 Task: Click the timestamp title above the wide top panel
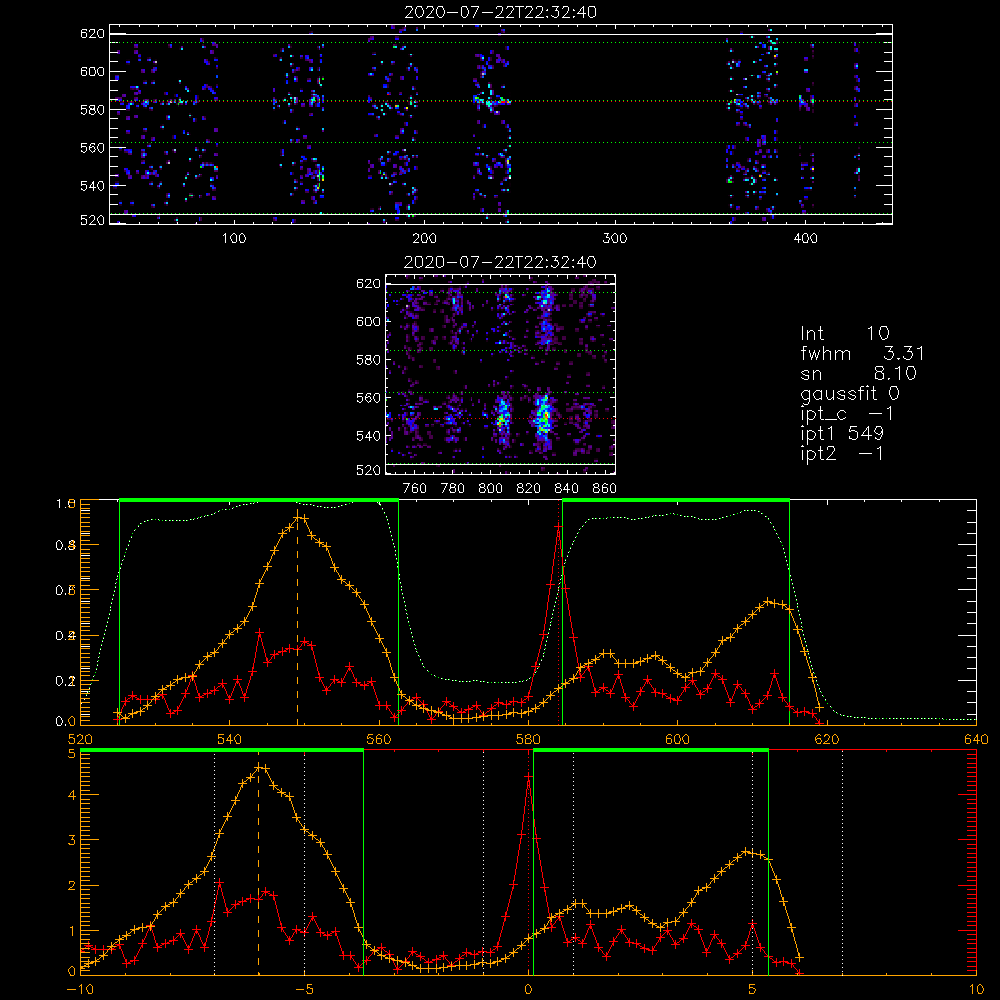(500, 12)
